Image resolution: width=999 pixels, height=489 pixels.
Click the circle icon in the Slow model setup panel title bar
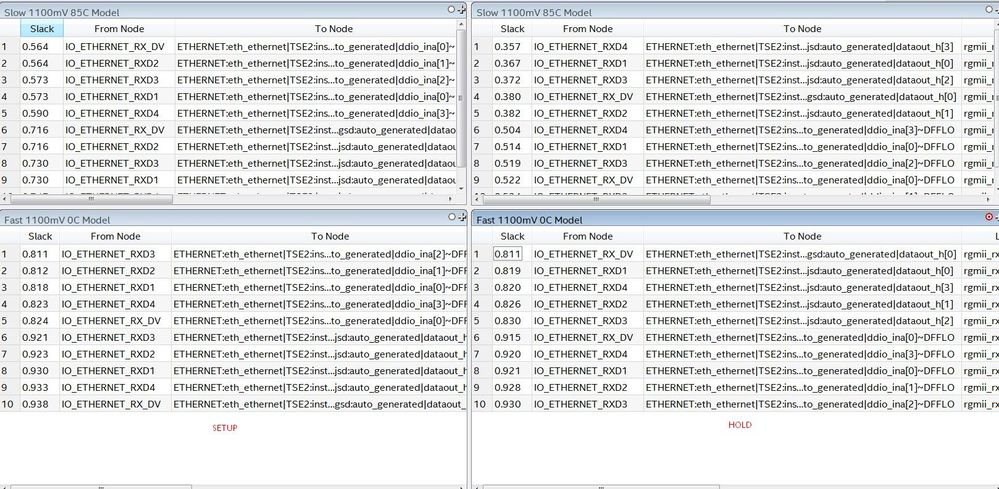point(451,10)
